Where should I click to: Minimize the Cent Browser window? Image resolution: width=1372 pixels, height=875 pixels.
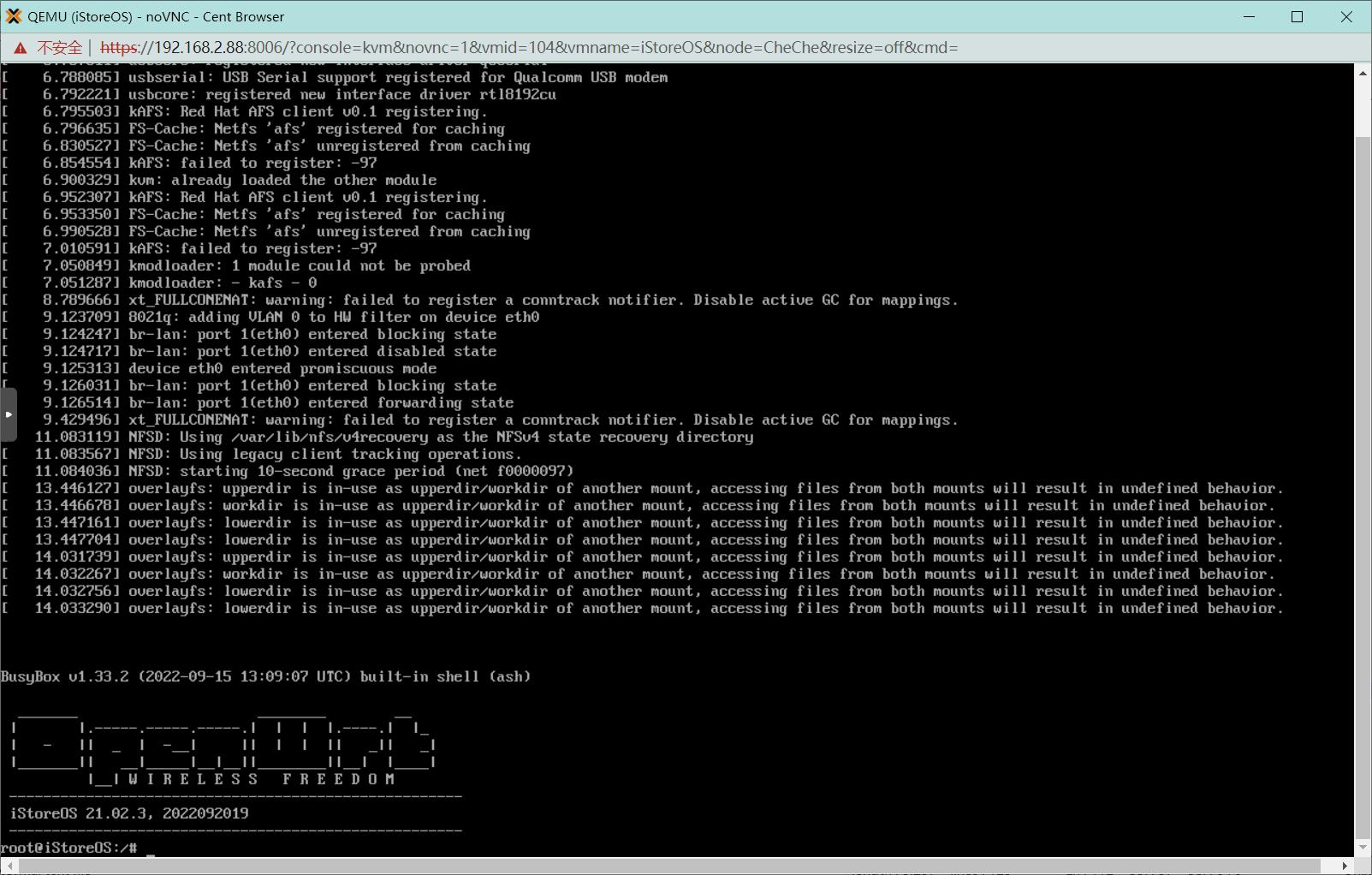pos(1249,17)
